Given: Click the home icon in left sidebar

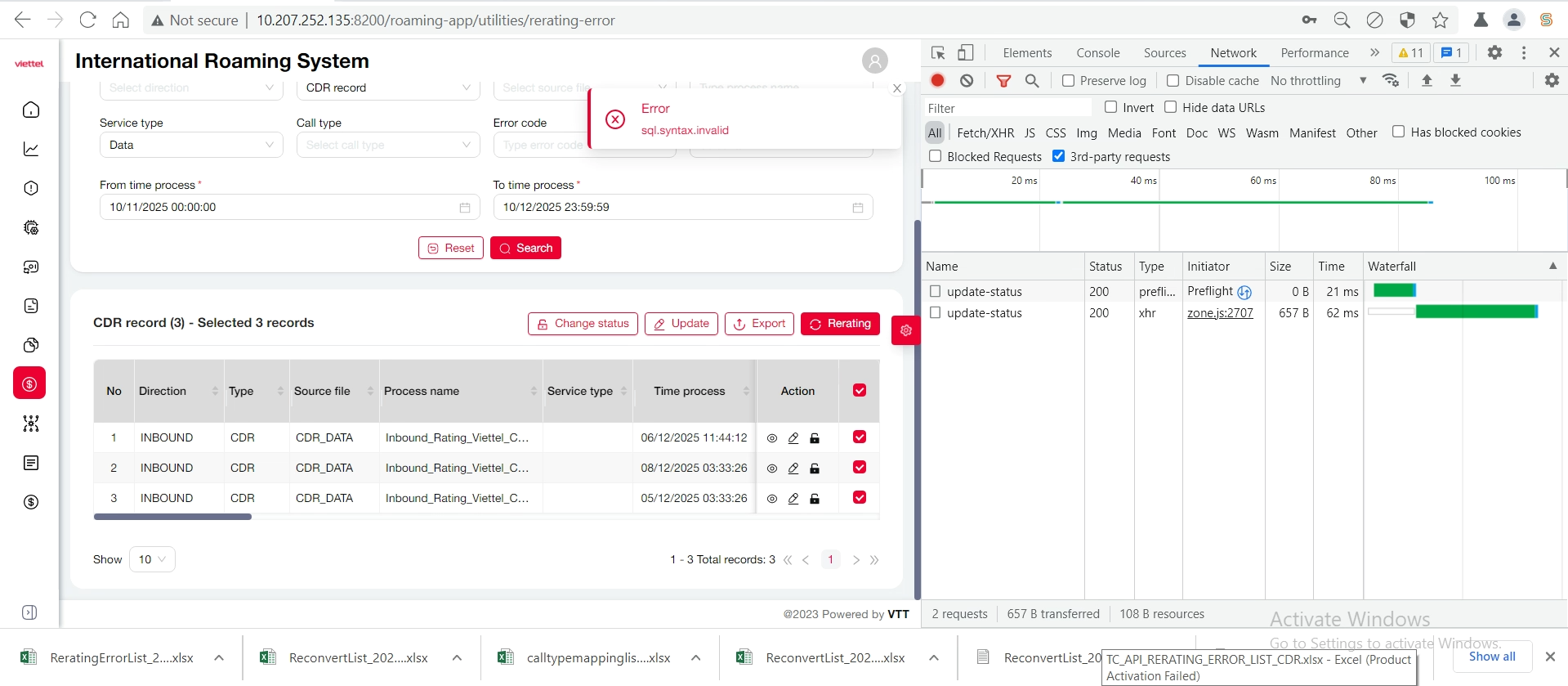Looking at the screenshot, I should 31,110.
